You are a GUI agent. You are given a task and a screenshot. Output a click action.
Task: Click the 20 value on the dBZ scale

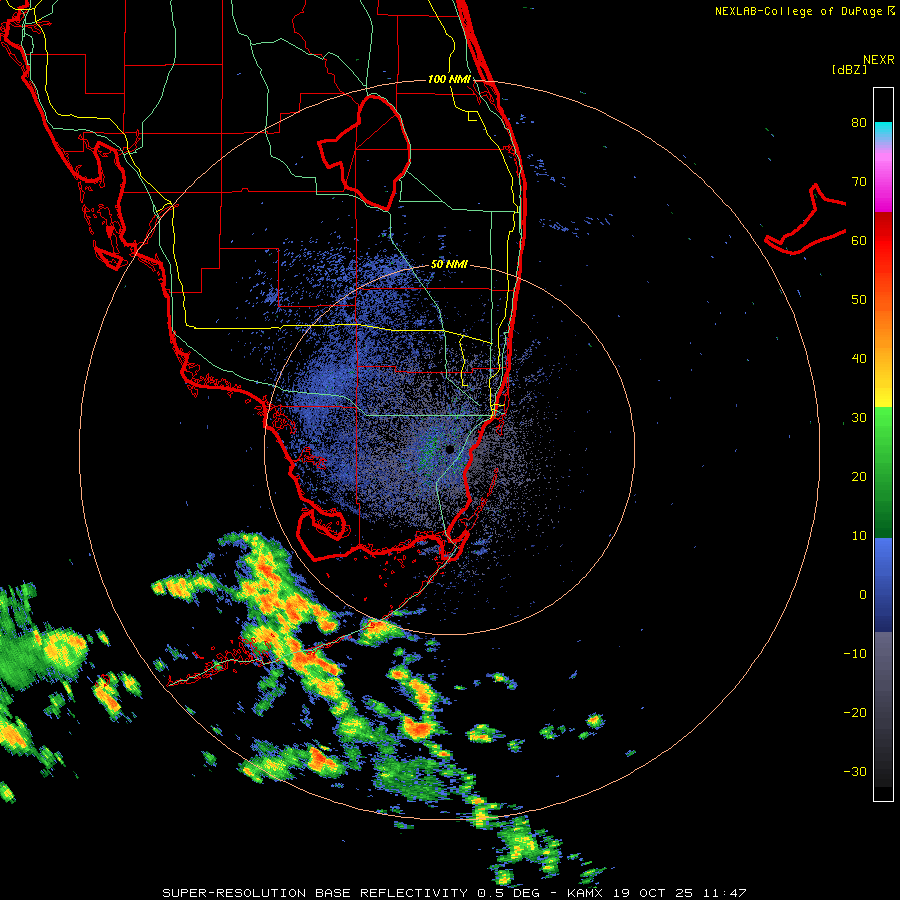click(859, 477)
